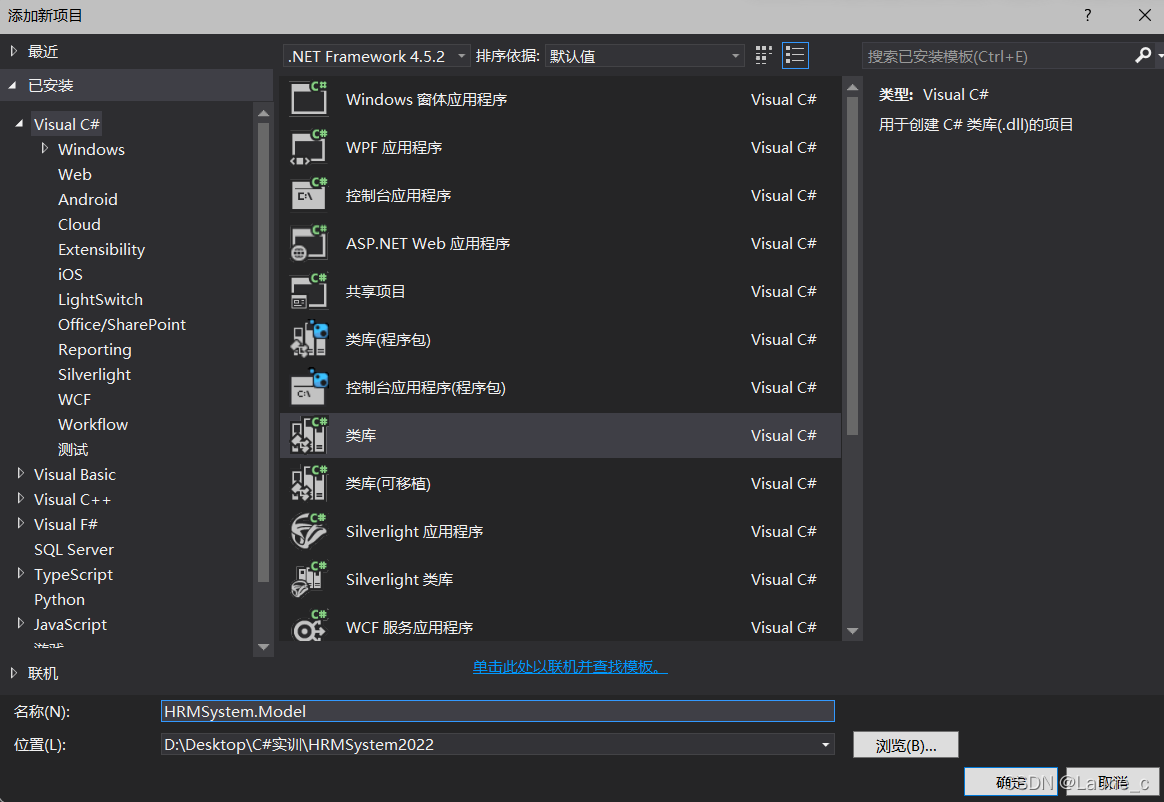Image resolution: width=1164 pixels, height=802 pixels.
Task: Select the 控制台应用程序(程序包) icon
Action: click(309, 387)
